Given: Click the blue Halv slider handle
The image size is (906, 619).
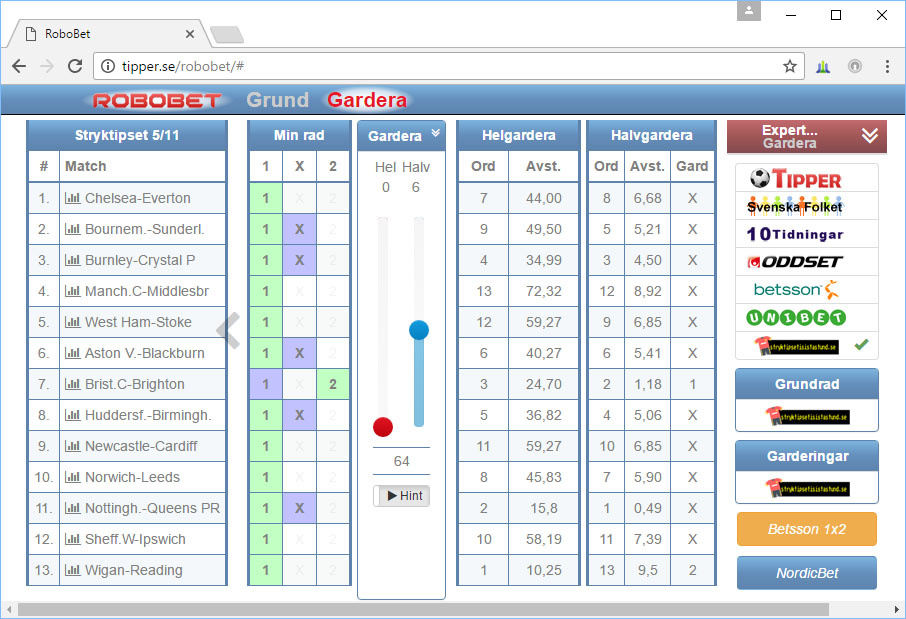Looking at the screenshot, I should click(419, 330).
